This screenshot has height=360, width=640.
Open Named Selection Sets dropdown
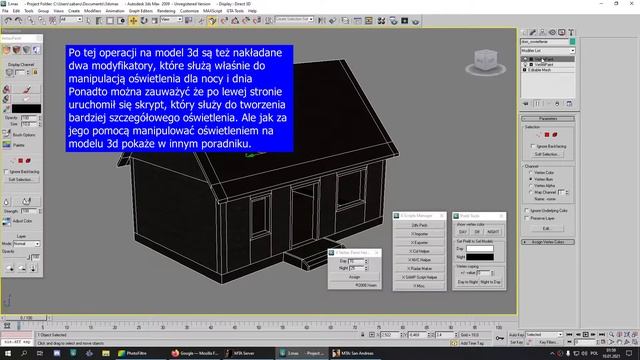[294, 20]
